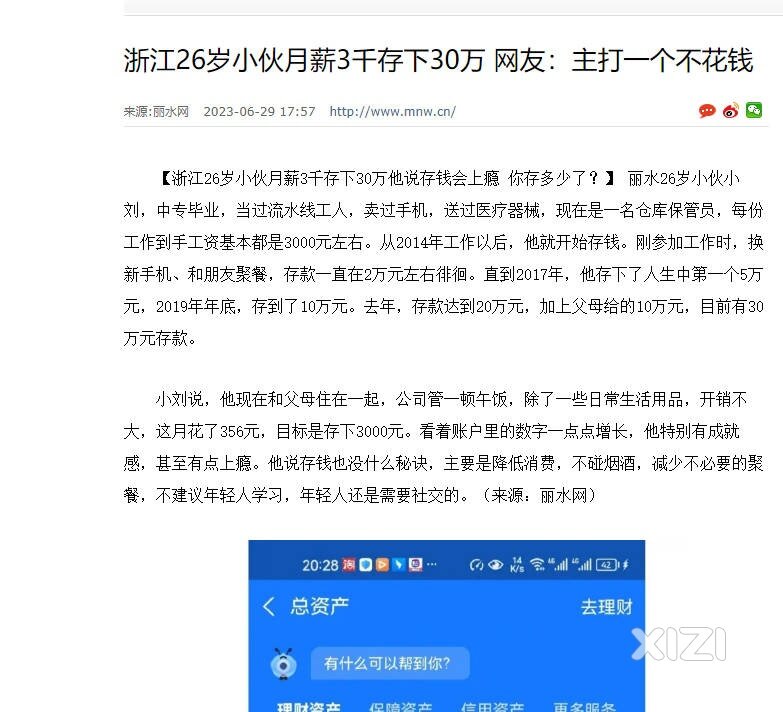The image size is (783, 712).
Task: Tap the 去理财 button
Action: 607,607
